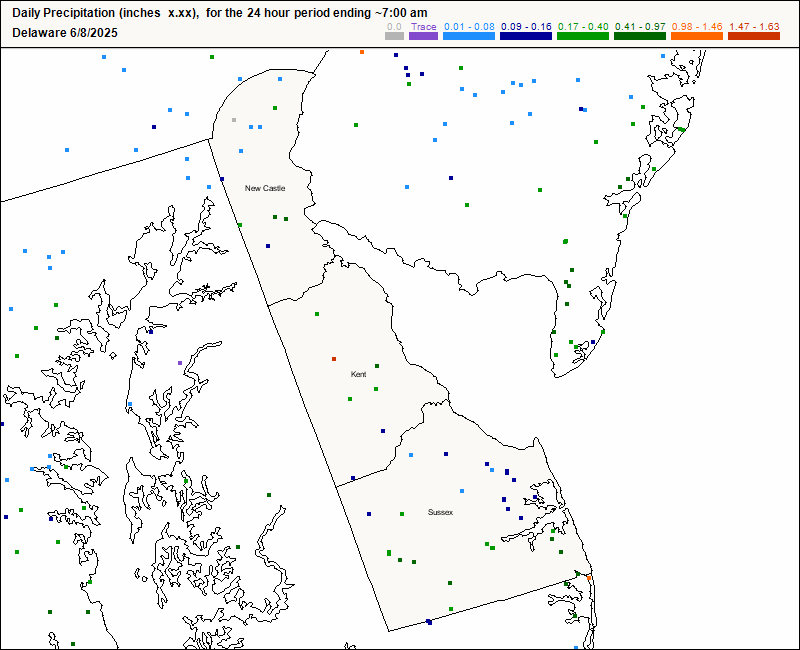
Task: Click the 0.17 - 0.40 legend label
Action: 583,27
